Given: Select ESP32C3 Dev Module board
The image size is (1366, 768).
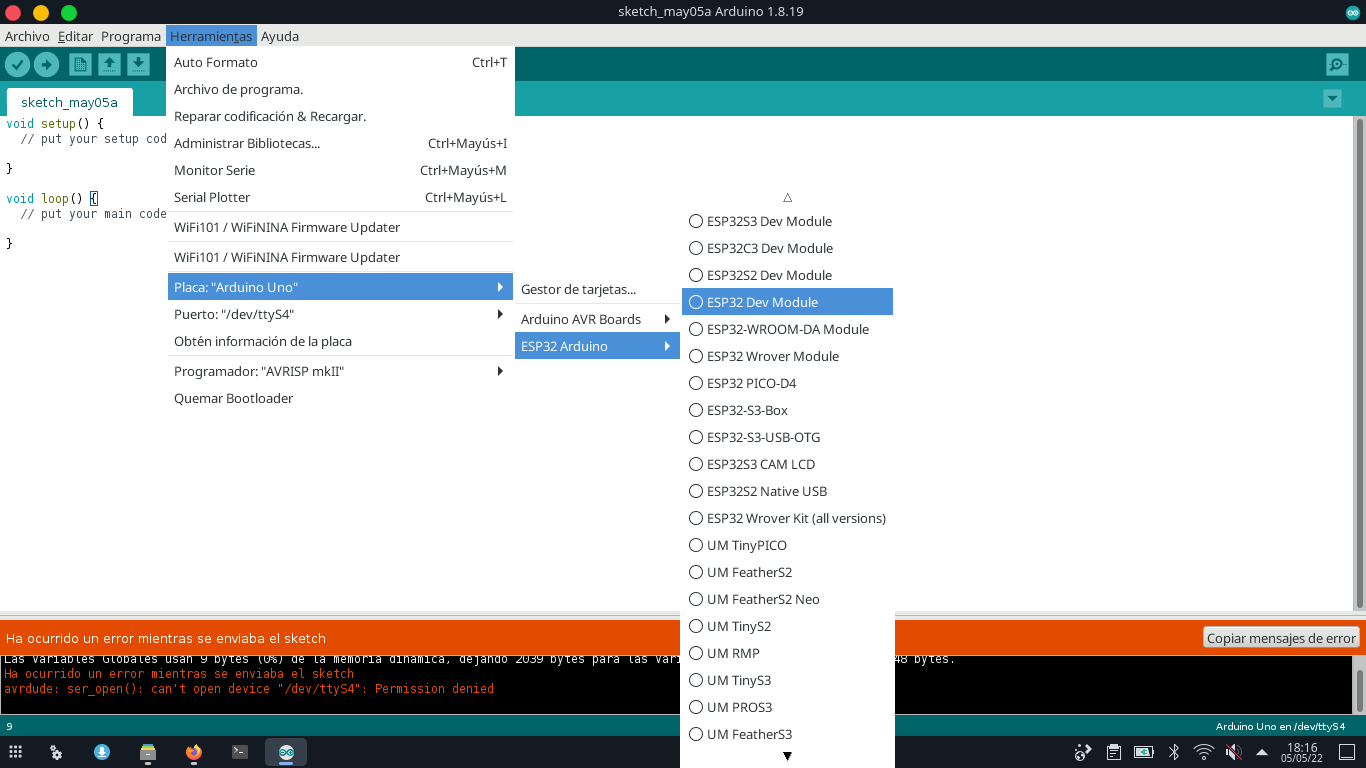Looking at the screenshot, I should (x=787, y=248).
